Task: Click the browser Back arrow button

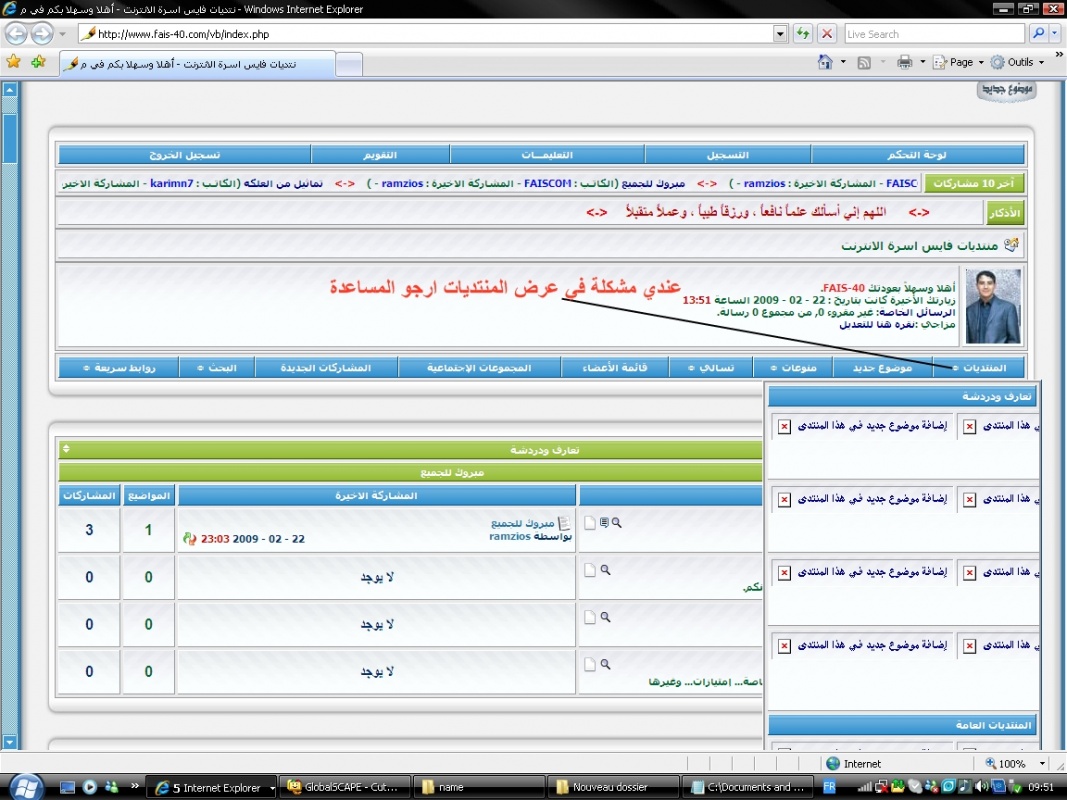Action: [x=16, y=33]
